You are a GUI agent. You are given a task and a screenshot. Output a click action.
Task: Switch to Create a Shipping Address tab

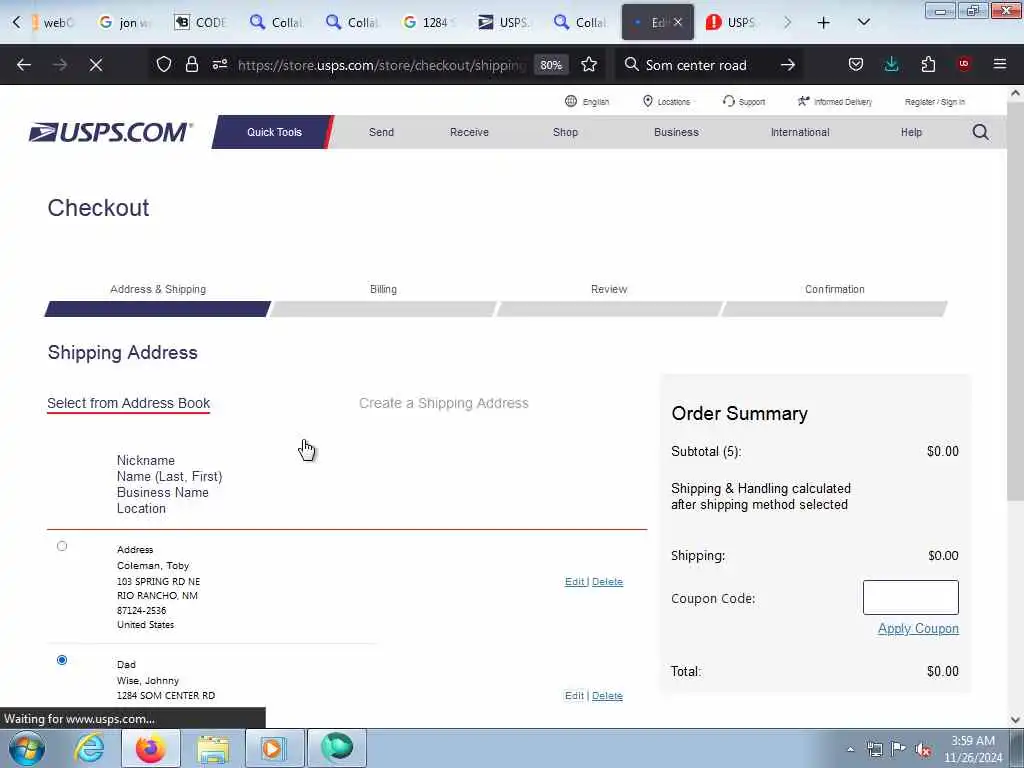point(443,403)
